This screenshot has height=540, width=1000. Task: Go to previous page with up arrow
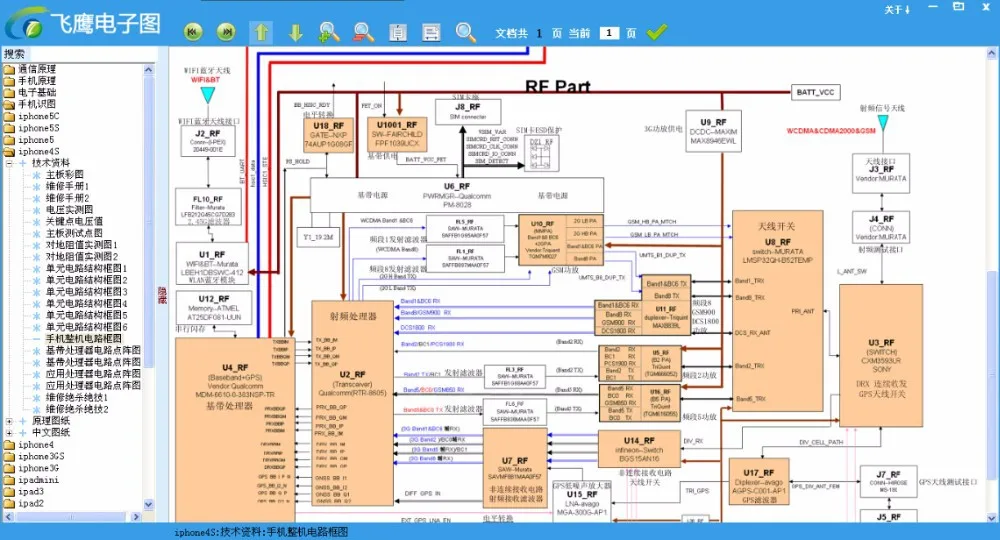[x=261, y=32]
